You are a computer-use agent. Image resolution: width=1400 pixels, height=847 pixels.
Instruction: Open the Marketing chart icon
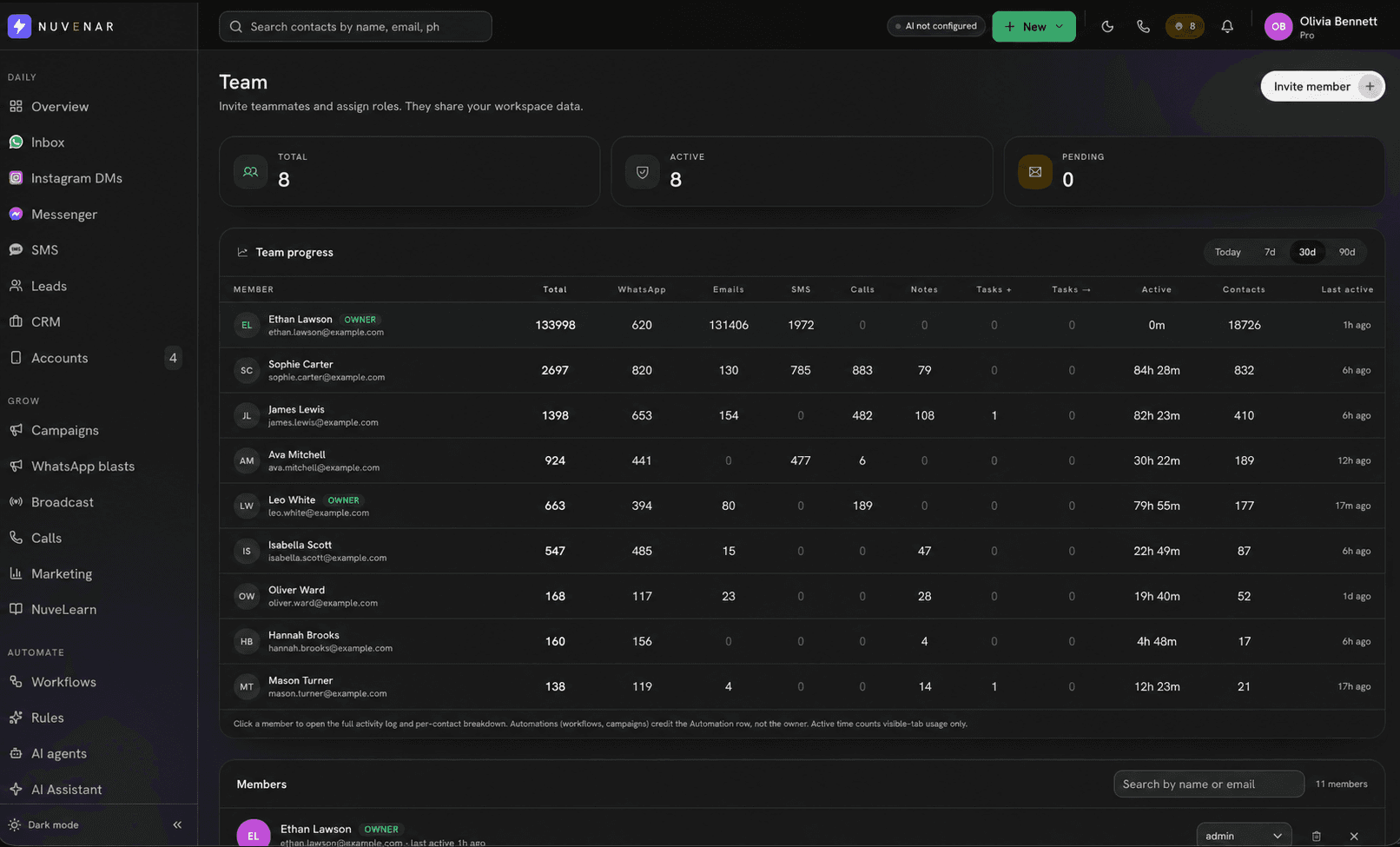(16, 573)
